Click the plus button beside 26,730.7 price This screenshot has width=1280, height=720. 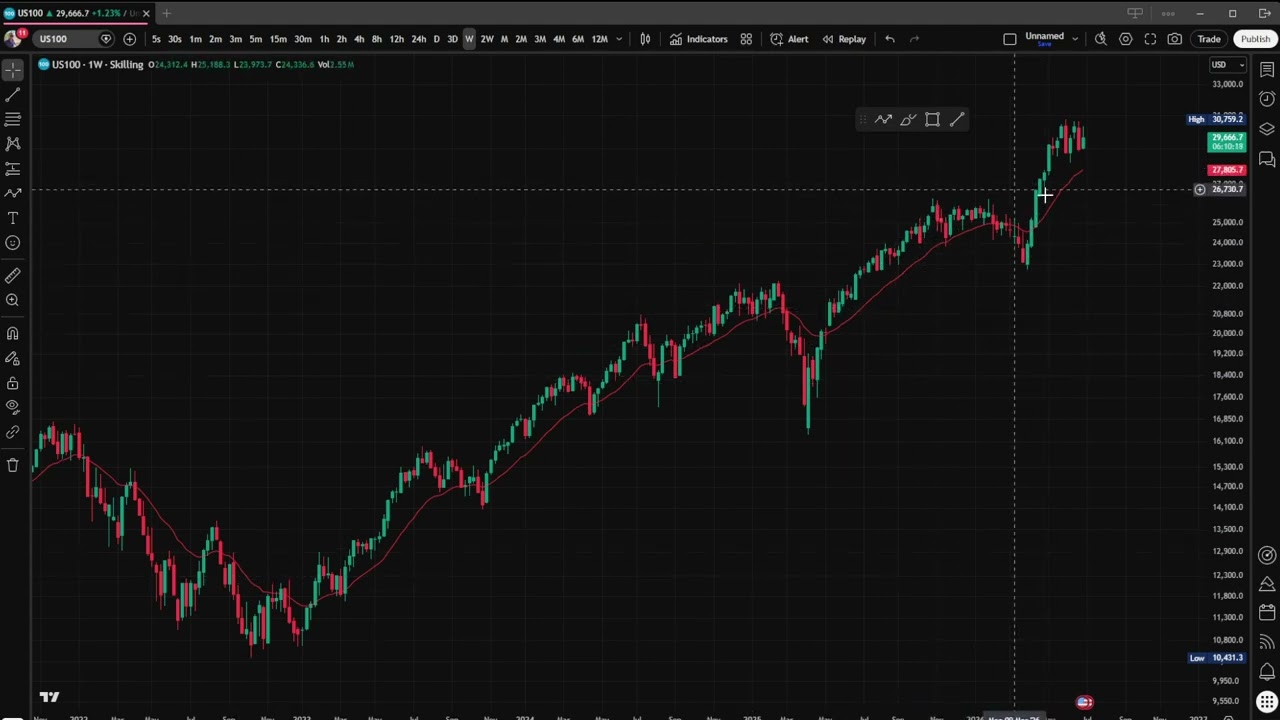(1199, 189)
